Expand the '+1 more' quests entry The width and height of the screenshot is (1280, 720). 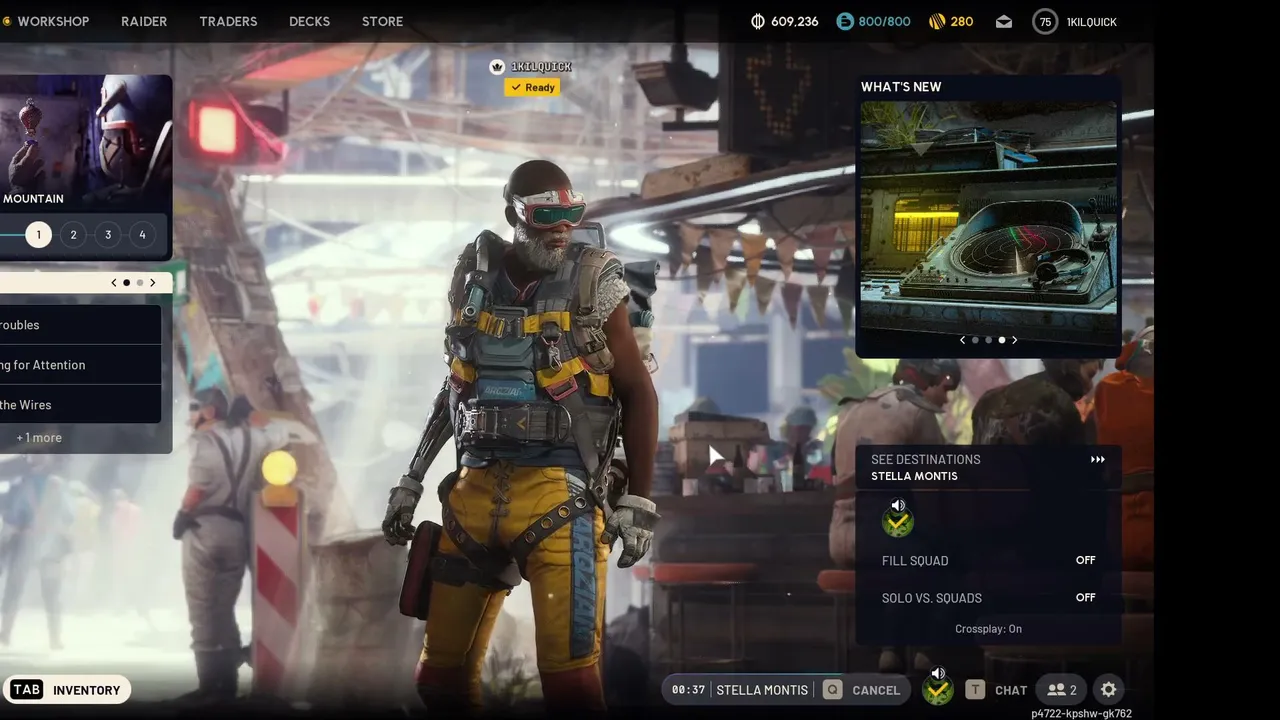39,438
